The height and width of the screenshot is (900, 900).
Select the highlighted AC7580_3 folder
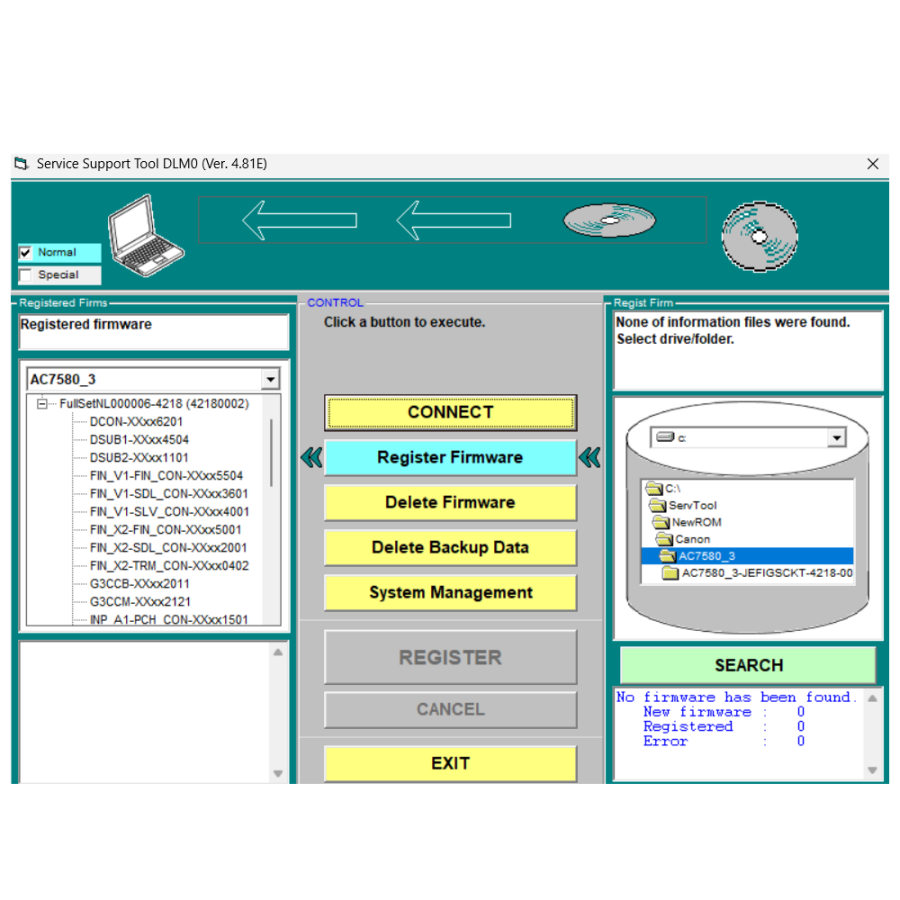tap(747, 556)
